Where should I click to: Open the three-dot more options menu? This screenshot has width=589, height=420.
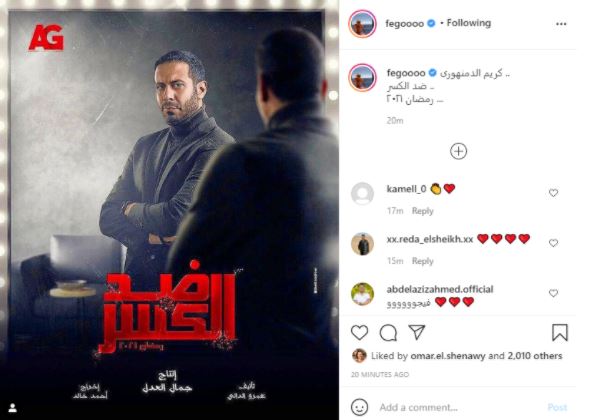tap(561, 24)
